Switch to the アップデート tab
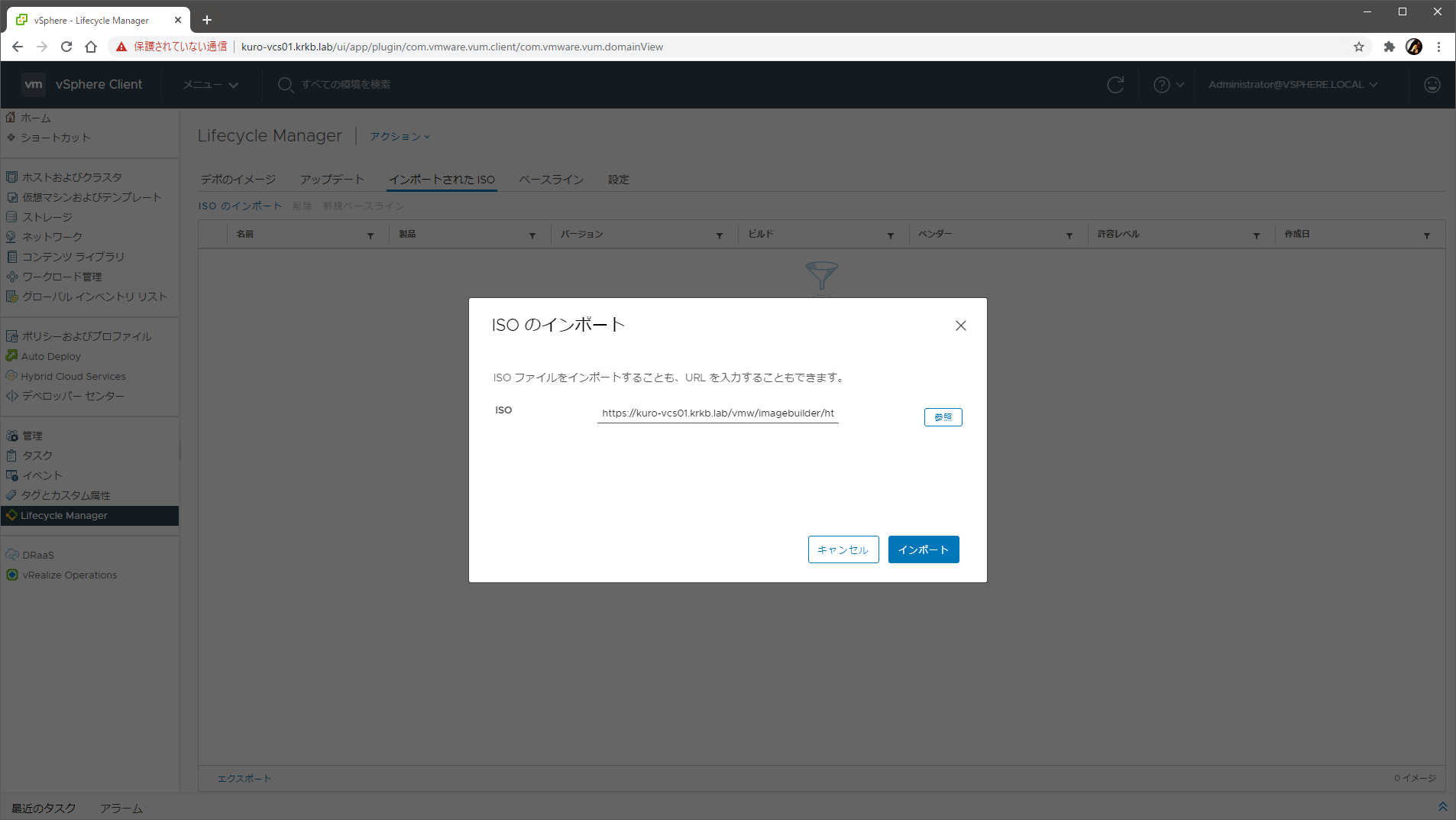Screen dimensions: 1456x820 [x=332, y=180]
